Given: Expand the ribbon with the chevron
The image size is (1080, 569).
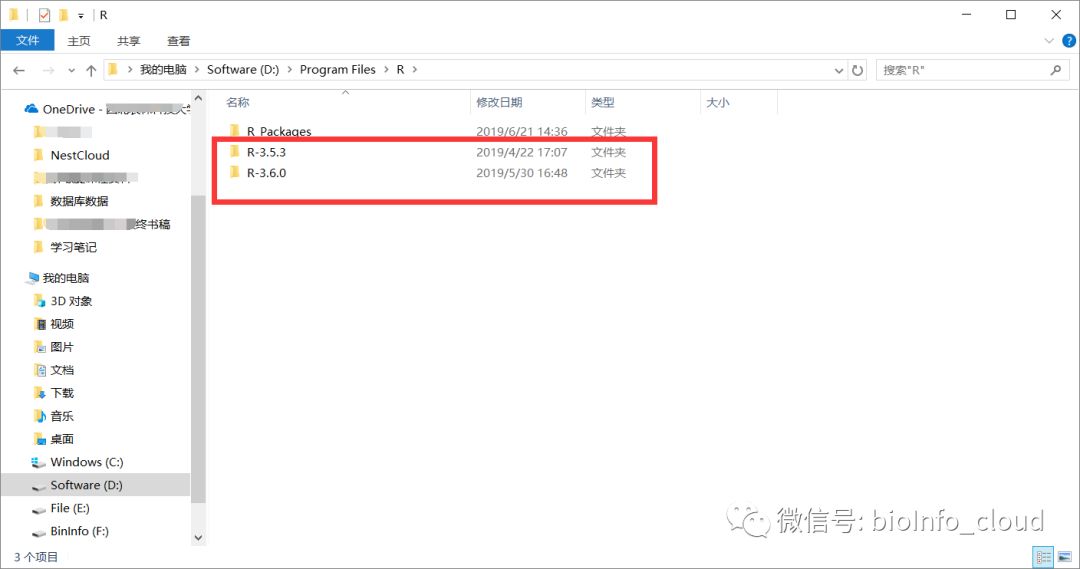Looking at the screenshot, I should (x=1049, y=41).
